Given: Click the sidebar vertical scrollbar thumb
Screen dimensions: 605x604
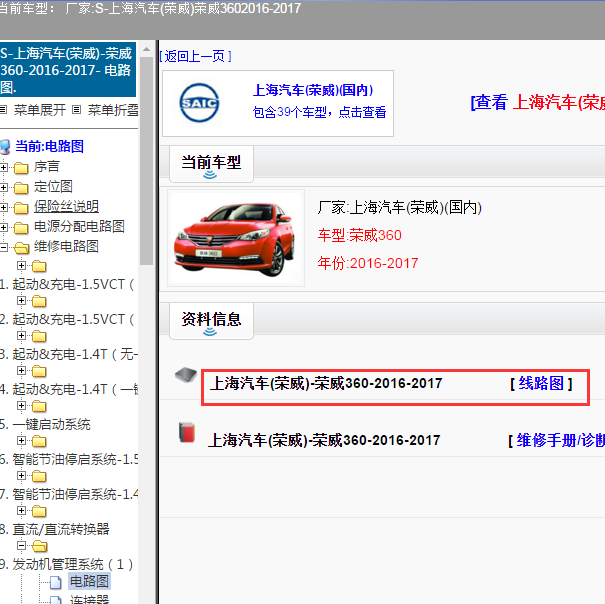Looking at the screenshot, I should pyautogui.click(x=146, y=161).
